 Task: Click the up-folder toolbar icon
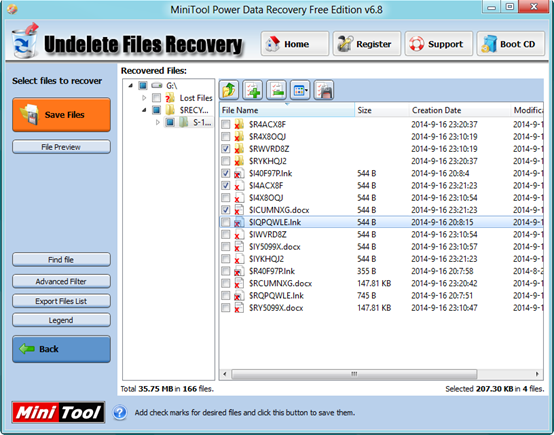tap(229, 90)
